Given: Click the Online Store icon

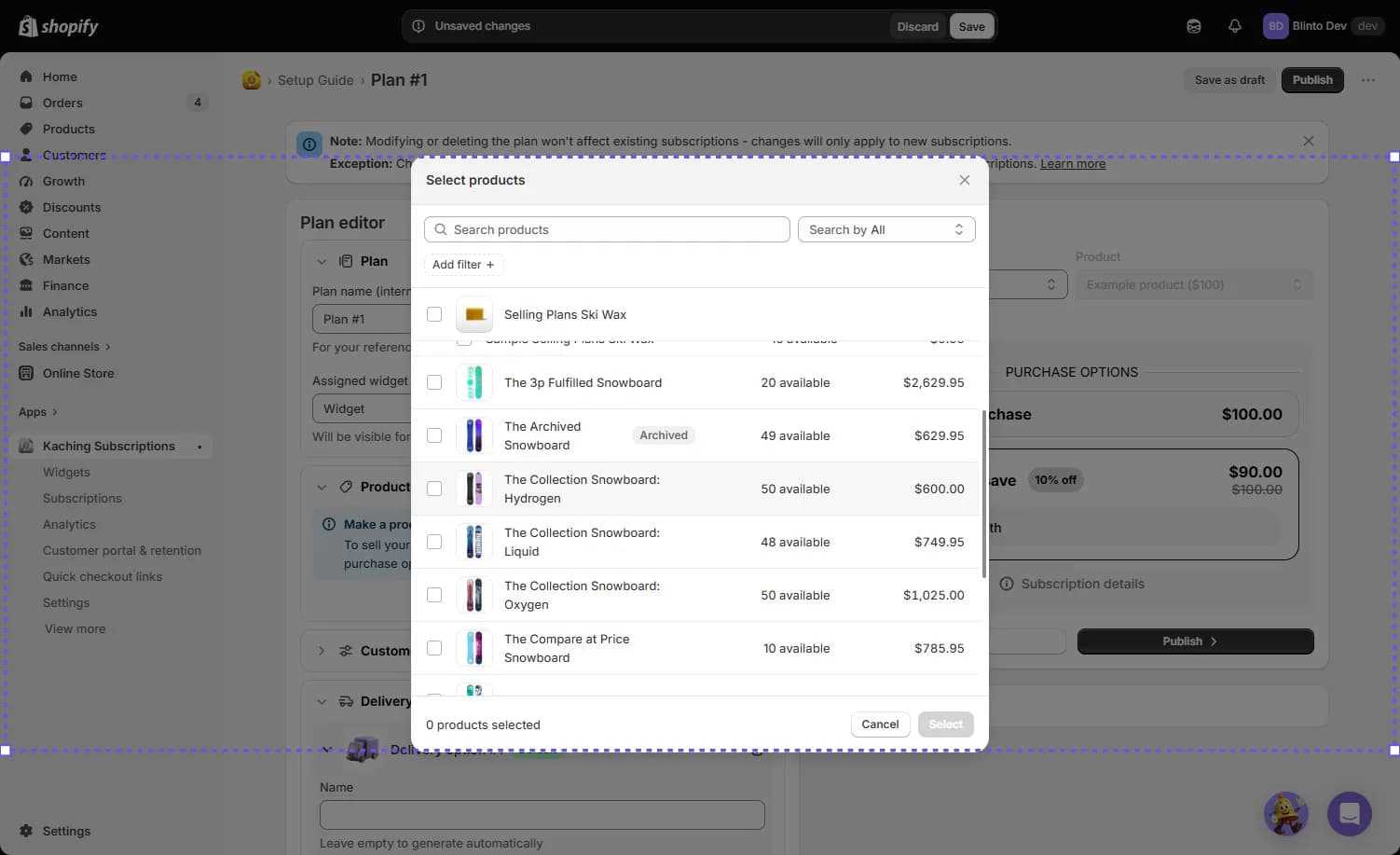Looking at the screenshot, I should [x=26, y=373].
